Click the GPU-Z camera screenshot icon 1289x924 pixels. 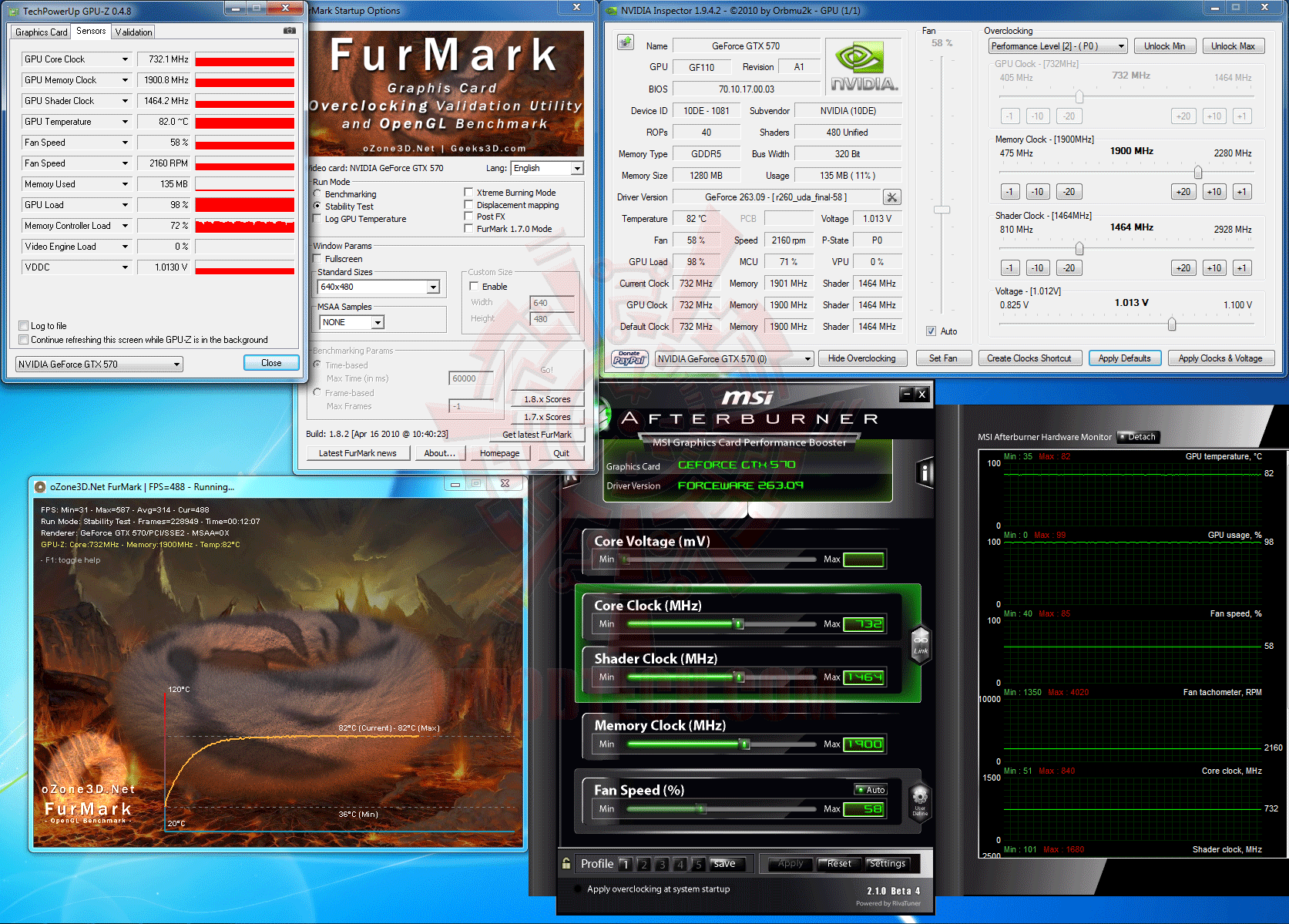[x=289, y=31]
